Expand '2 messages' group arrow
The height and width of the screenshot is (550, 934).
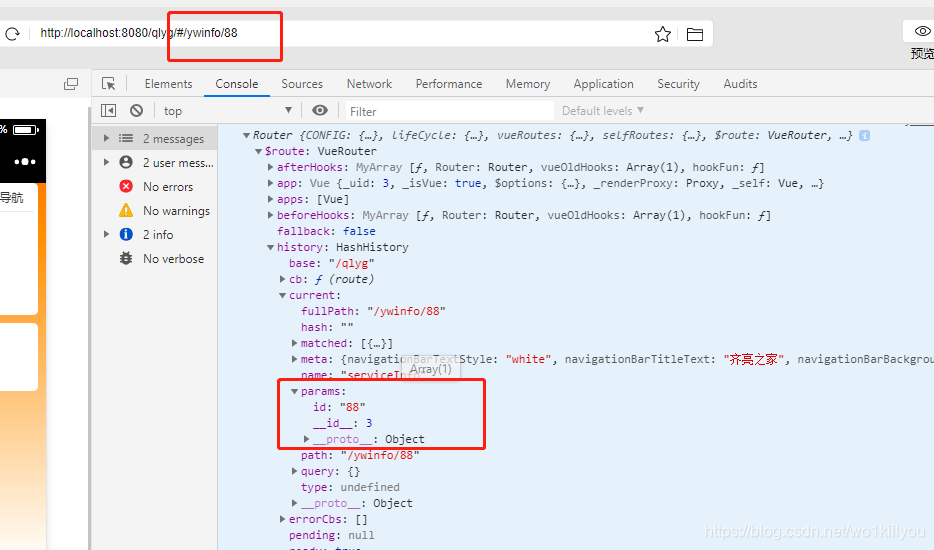click(106, 138)
